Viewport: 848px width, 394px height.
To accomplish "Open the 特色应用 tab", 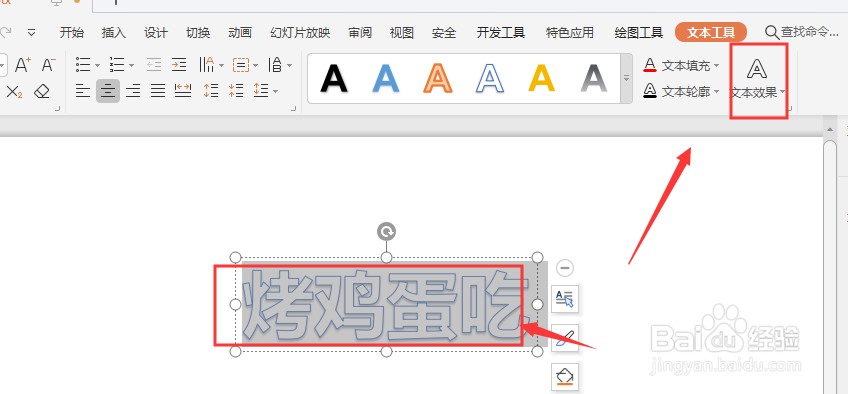I will (570, 32).
